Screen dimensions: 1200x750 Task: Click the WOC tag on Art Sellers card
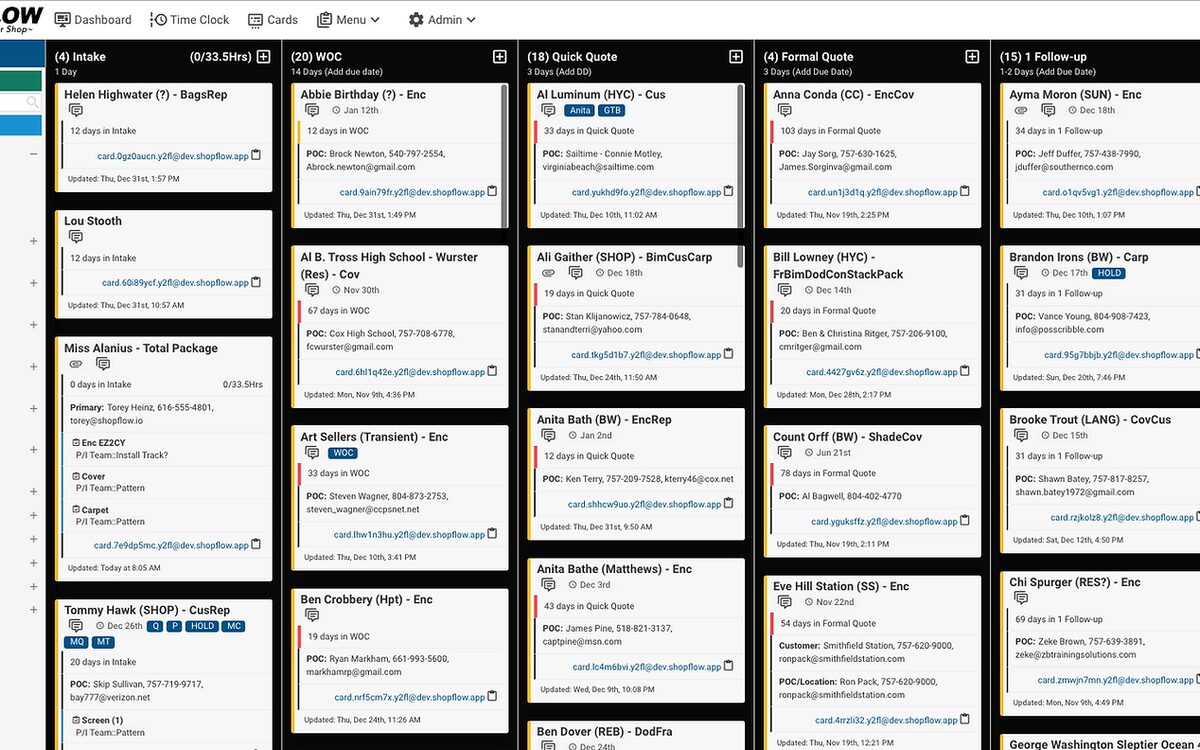point(343,453)
